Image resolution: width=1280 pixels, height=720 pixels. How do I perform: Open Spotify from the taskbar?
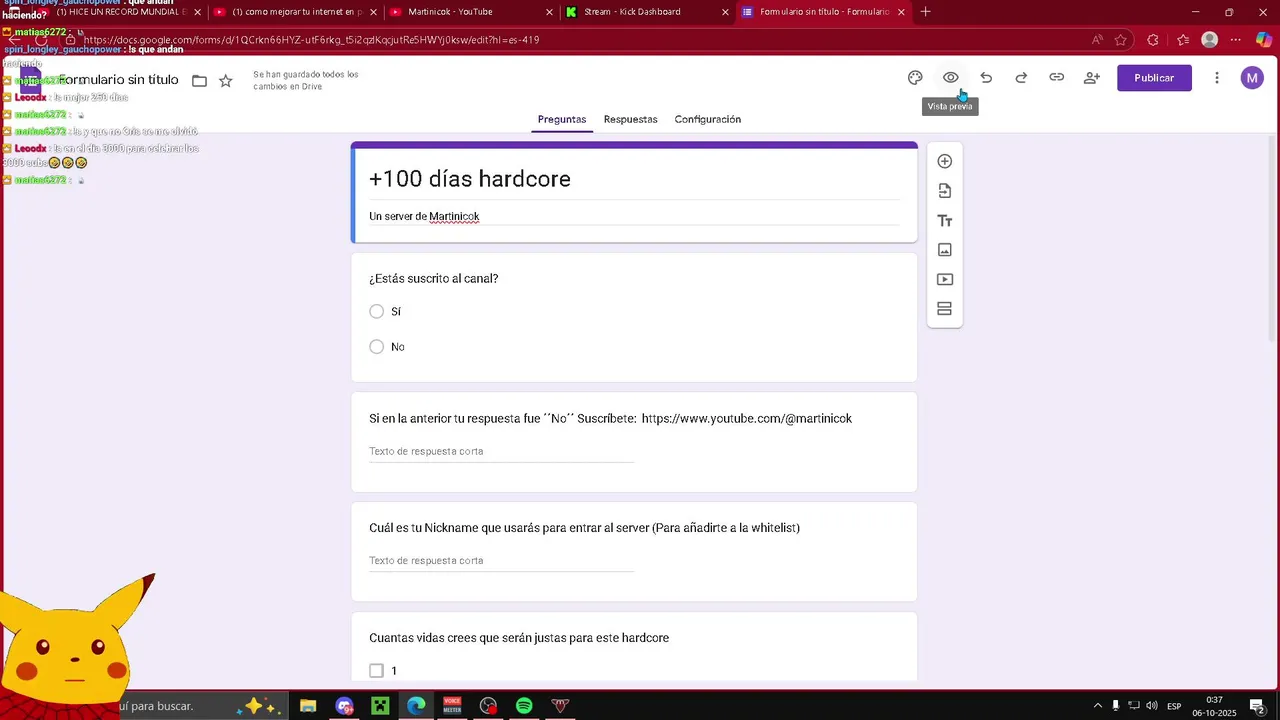[x=524, y=706]
